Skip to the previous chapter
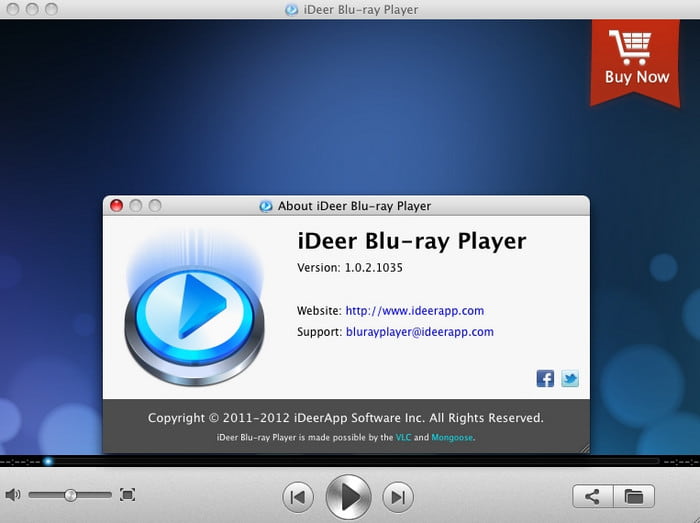Image resolution: width=700 pixels, height=523 pixels. pos(298,497)
